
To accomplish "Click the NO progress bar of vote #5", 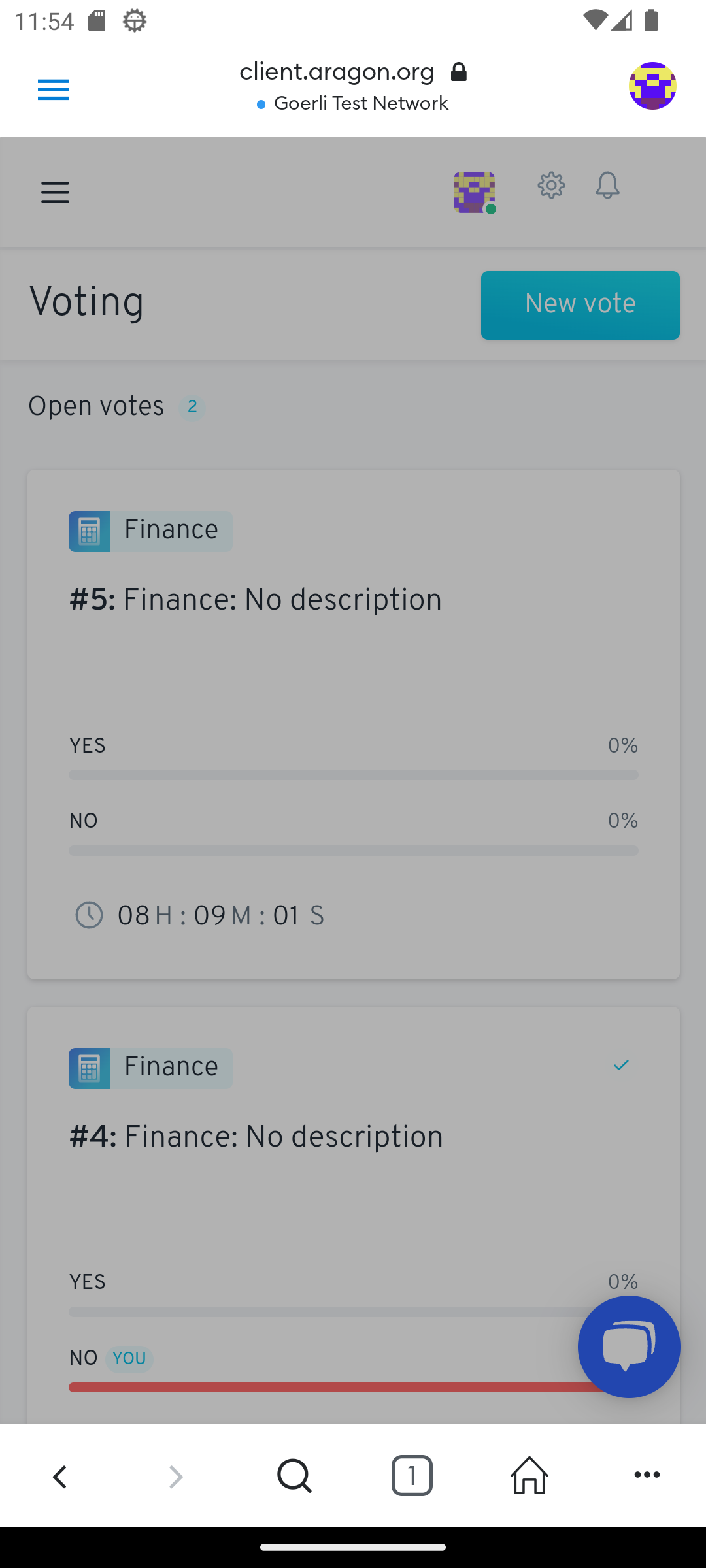I will click(x=353, y=851).
